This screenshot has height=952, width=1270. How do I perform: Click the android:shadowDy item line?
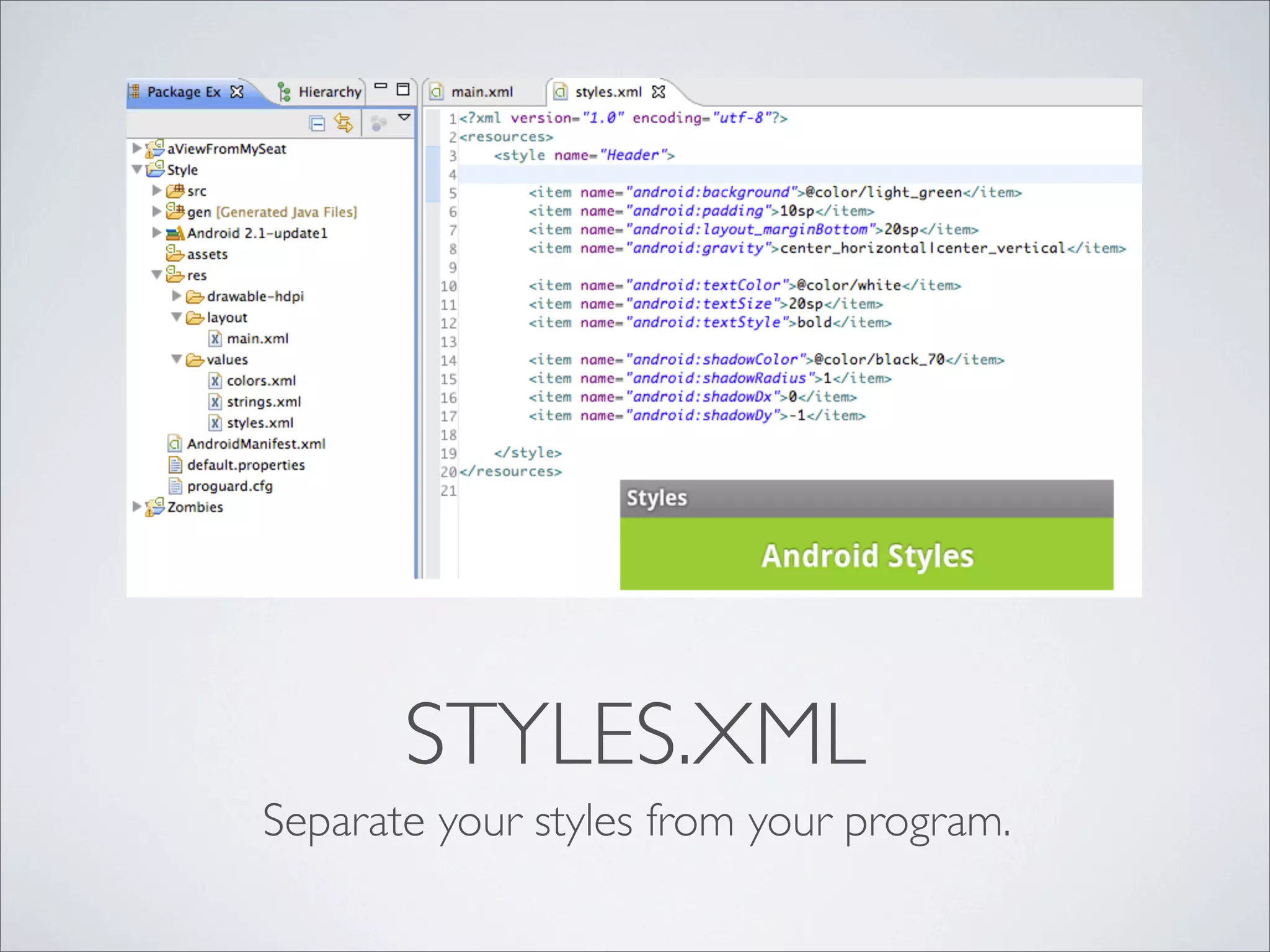(x=697, y=415)
